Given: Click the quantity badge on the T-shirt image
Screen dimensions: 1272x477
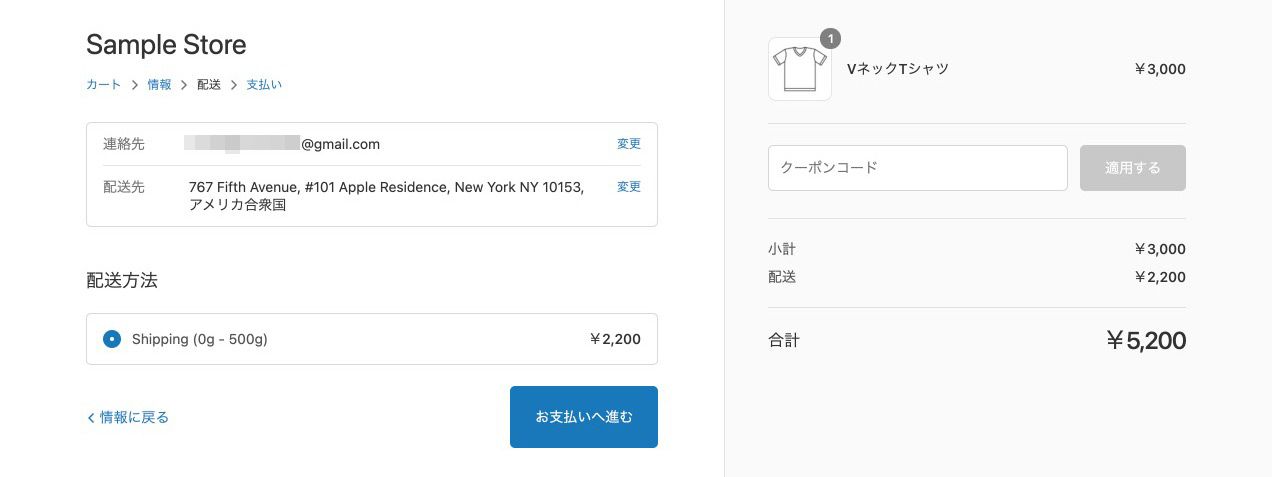Looking at the screenshot, I should 830,39.
